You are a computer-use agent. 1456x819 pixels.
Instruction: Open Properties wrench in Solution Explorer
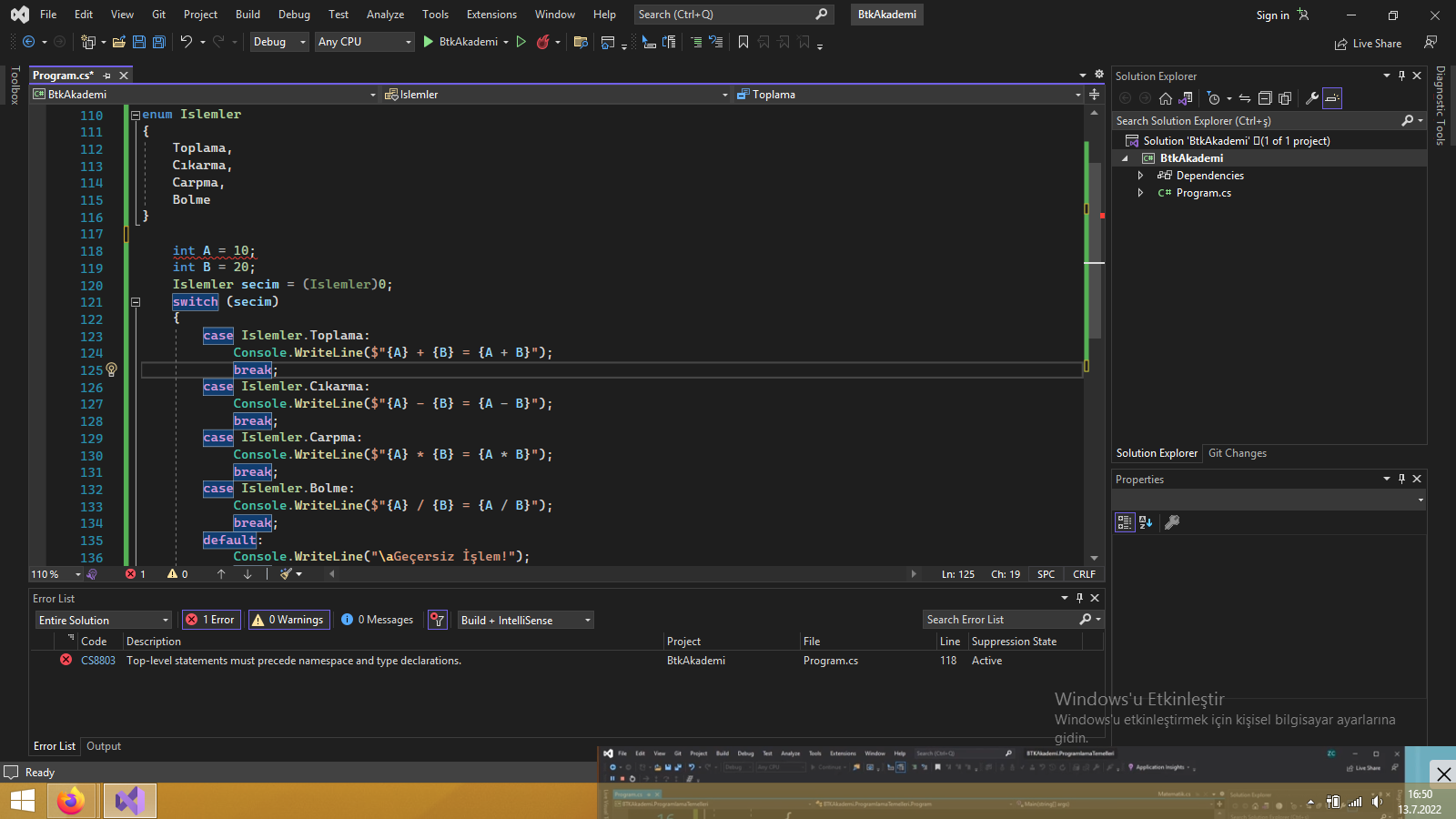1311,98
